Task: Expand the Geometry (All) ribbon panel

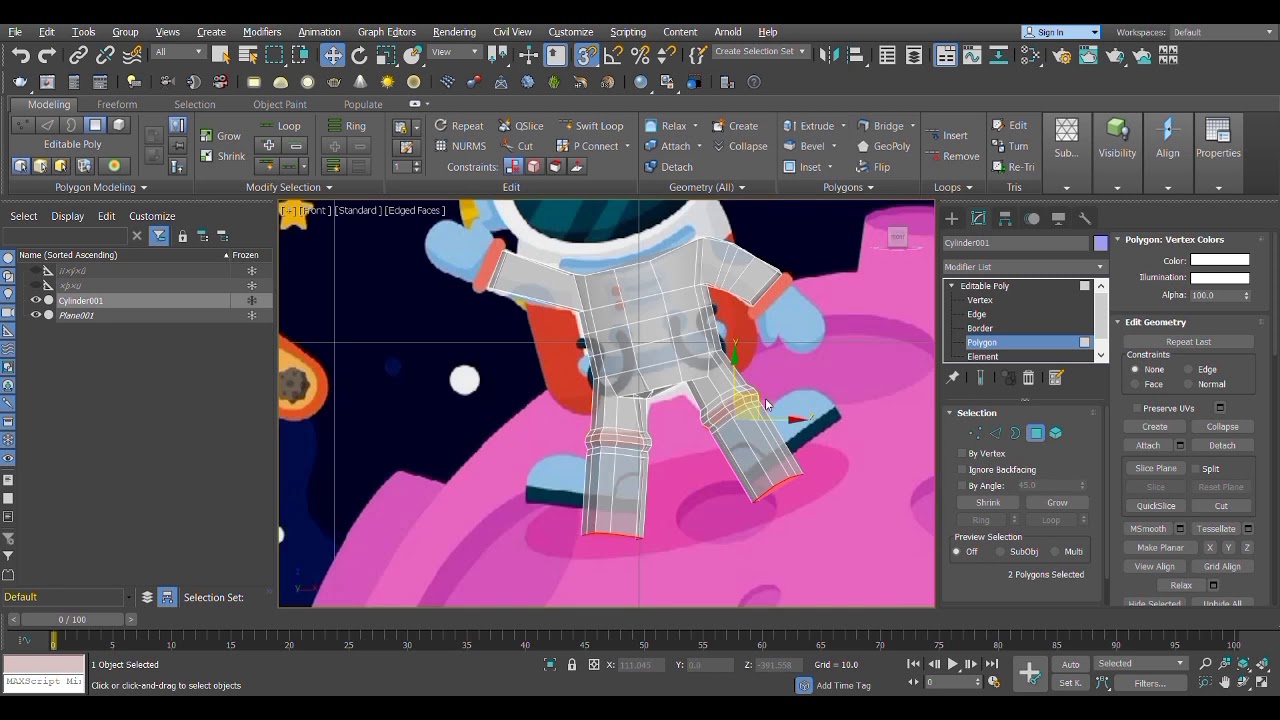Action: pos(707,187)
